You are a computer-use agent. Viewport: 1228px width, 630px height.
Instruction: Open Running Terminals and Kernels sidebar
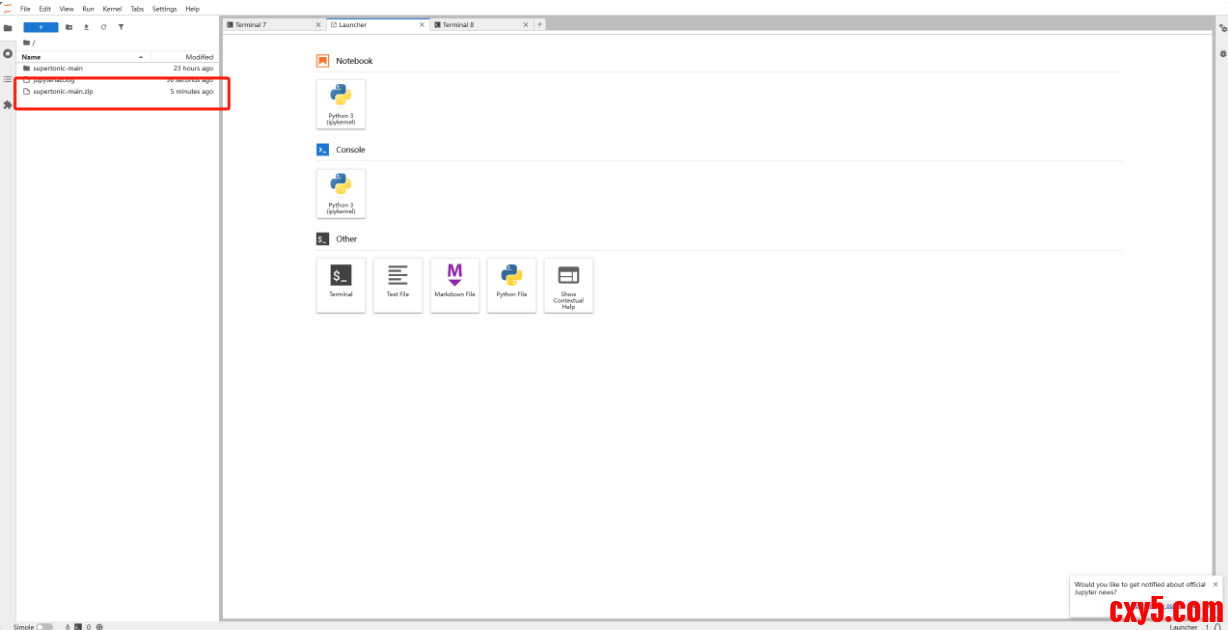coord(7,53)
